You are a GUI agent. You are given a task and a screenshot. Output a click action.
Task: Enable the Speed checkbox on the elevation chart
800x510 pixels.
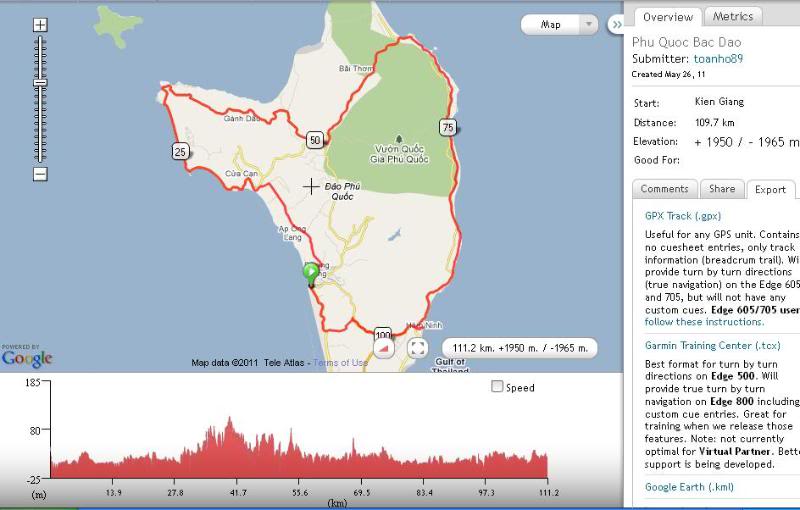[496, 387]
